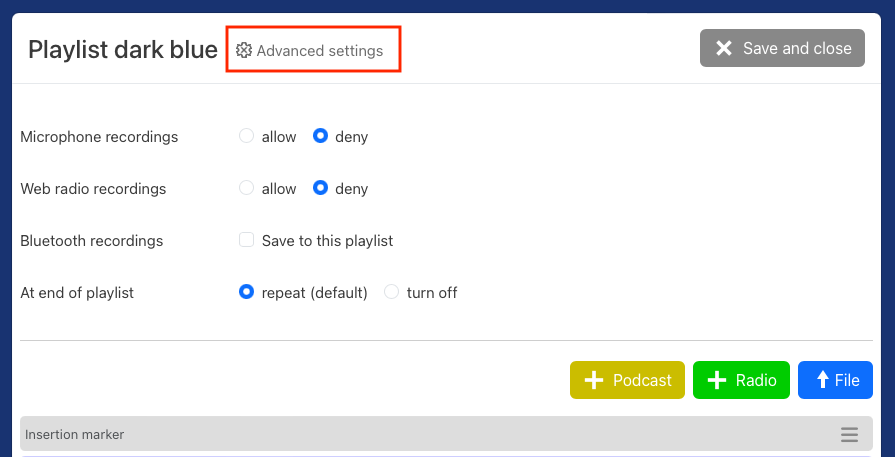Add a podcast with the yellow Podcast button

click(x=627, y=380)
